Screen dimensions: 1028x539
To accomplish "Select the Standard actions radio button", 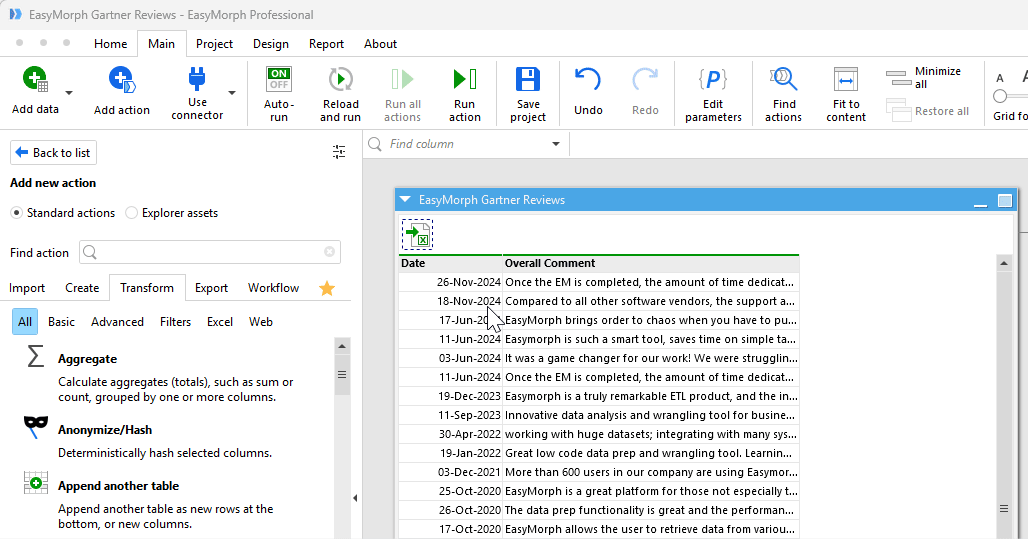I will point(16,213).
